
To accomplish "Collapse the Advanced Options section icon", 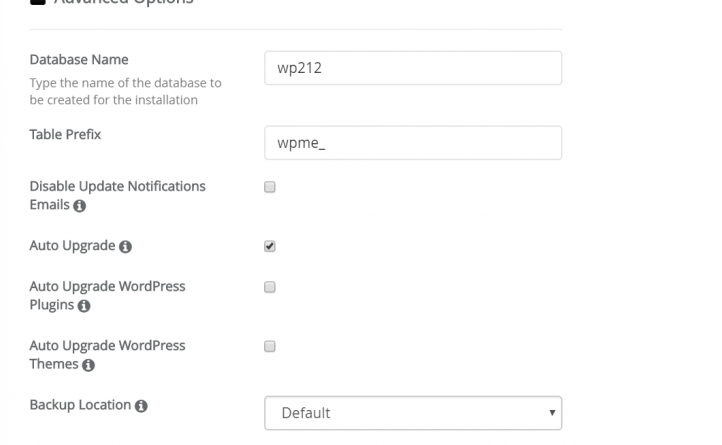I will [x=38, y=2].
